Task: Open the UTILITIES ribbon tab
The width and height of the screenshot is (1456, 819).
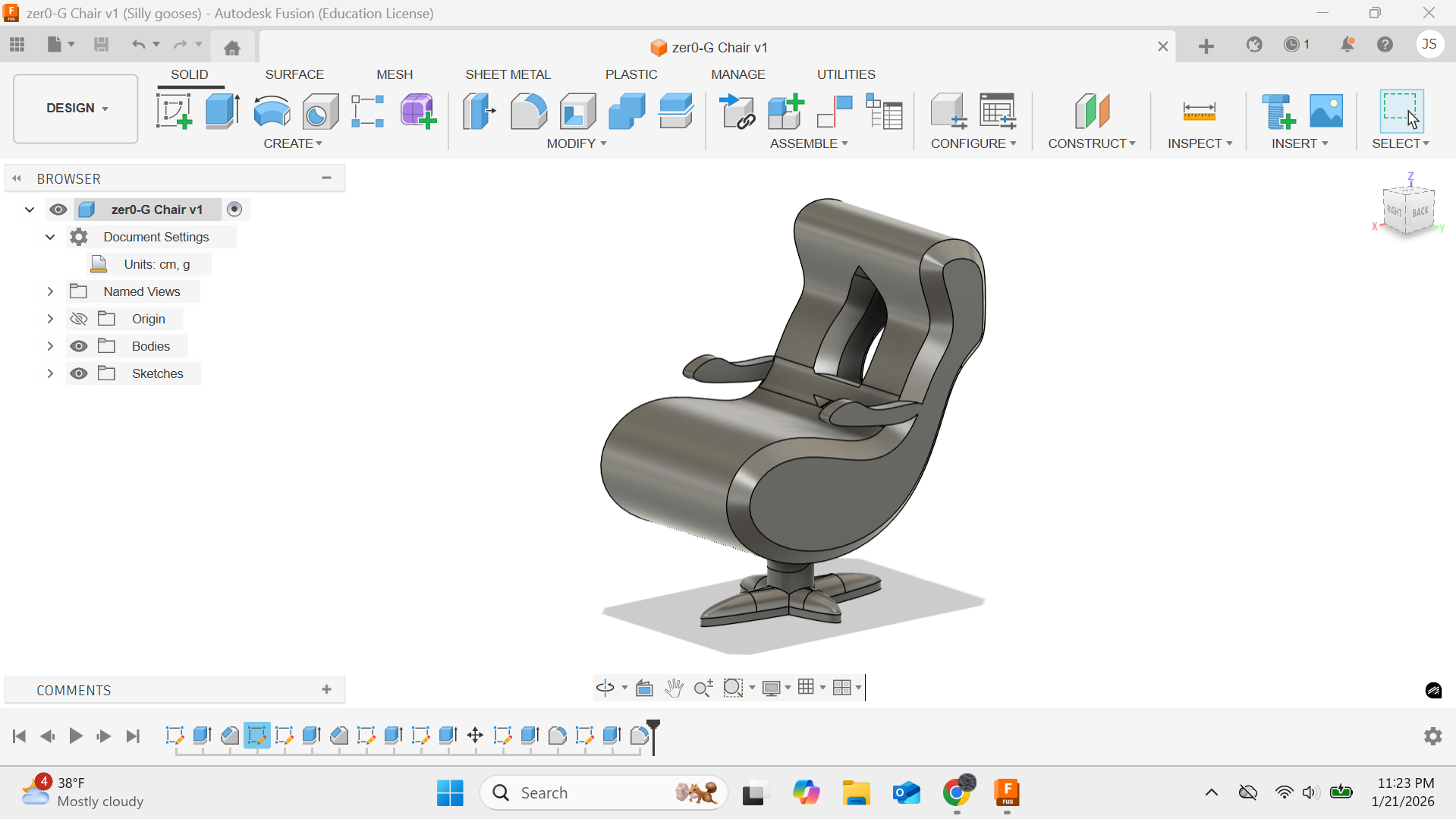Action: coord(845,74)
